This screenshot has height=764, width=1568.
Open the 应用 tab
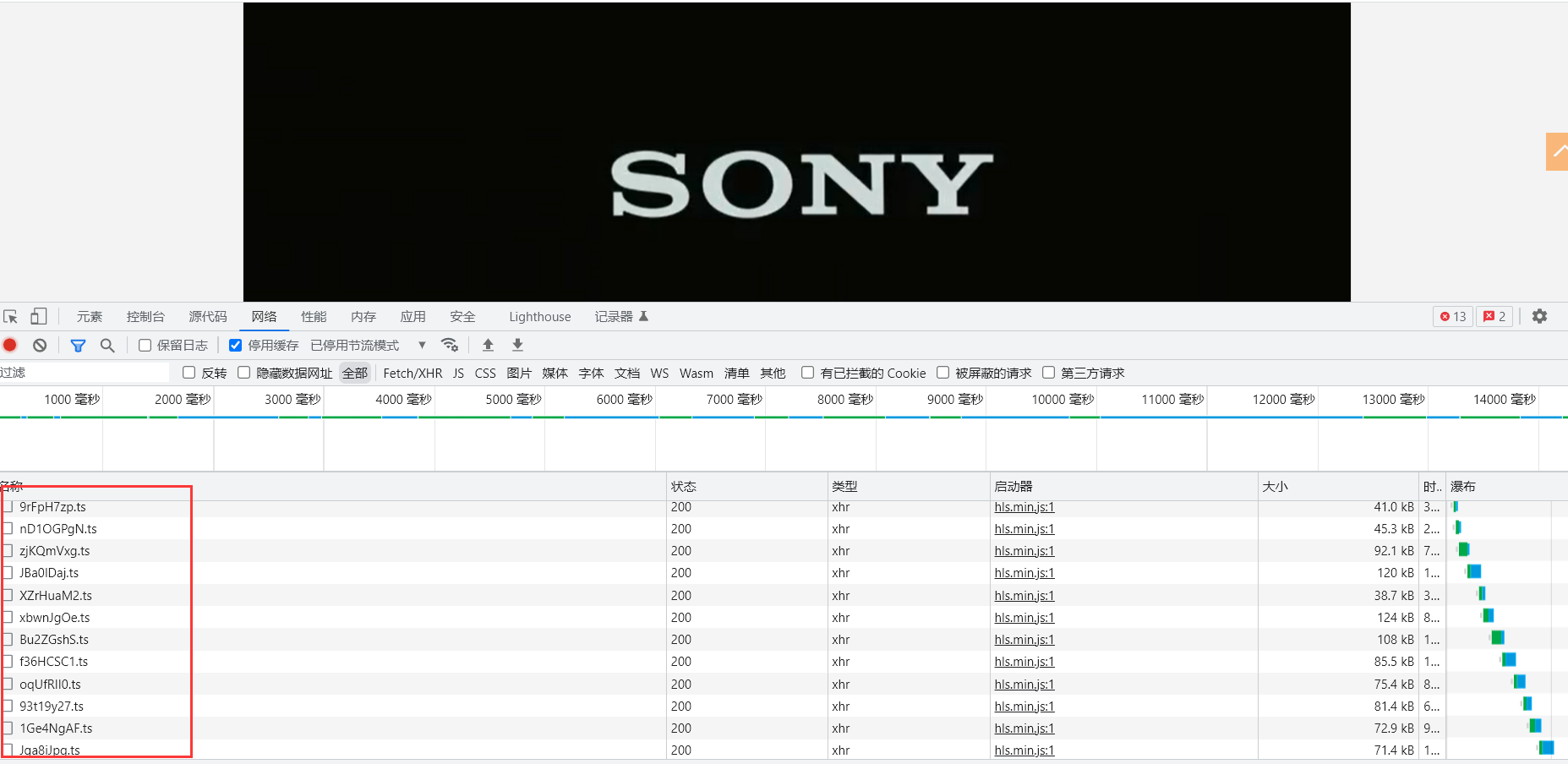pos(413,316)
